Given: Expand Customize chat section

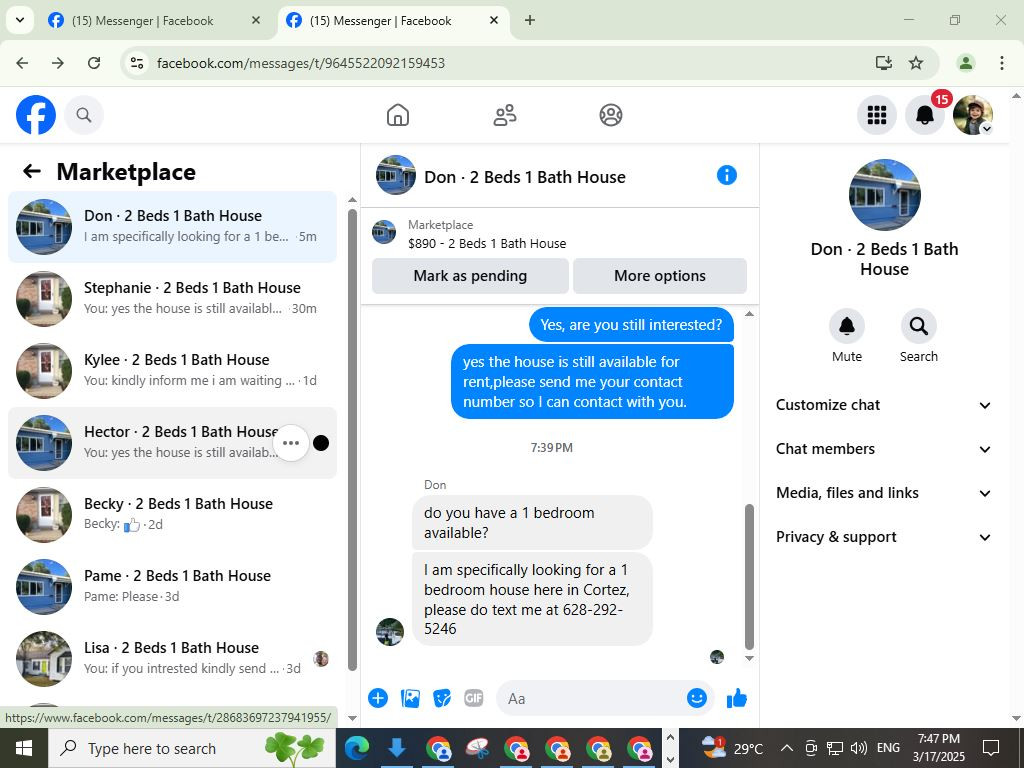Looking at the screenshot, I should 884,405.
